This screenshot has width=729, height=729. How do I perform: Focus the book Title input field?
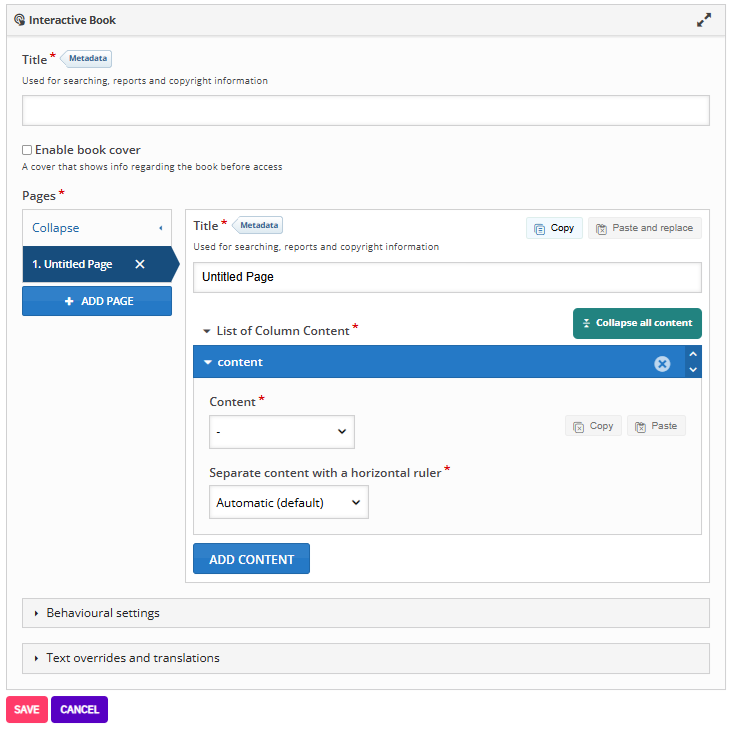click(365, 111)
